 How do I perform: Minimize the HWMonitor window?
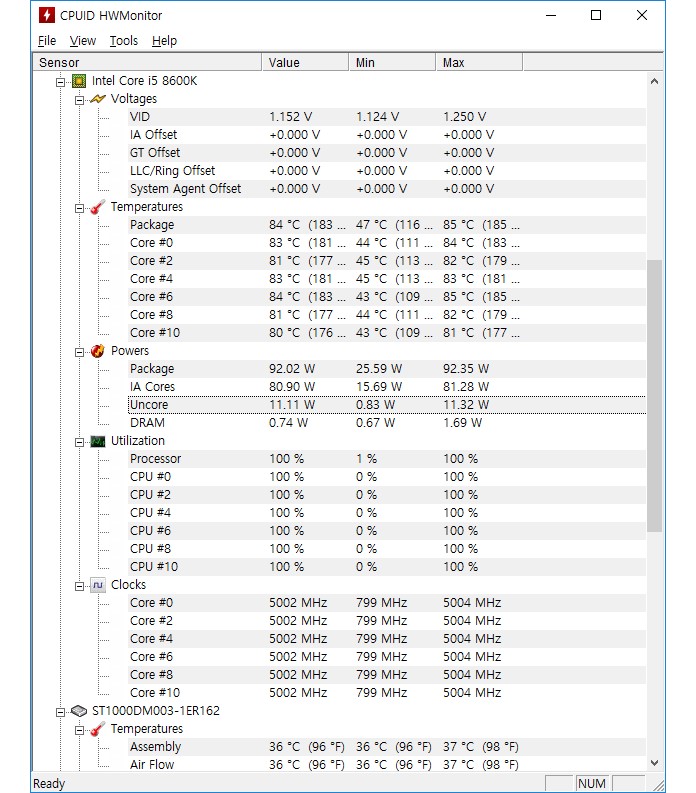551,15
